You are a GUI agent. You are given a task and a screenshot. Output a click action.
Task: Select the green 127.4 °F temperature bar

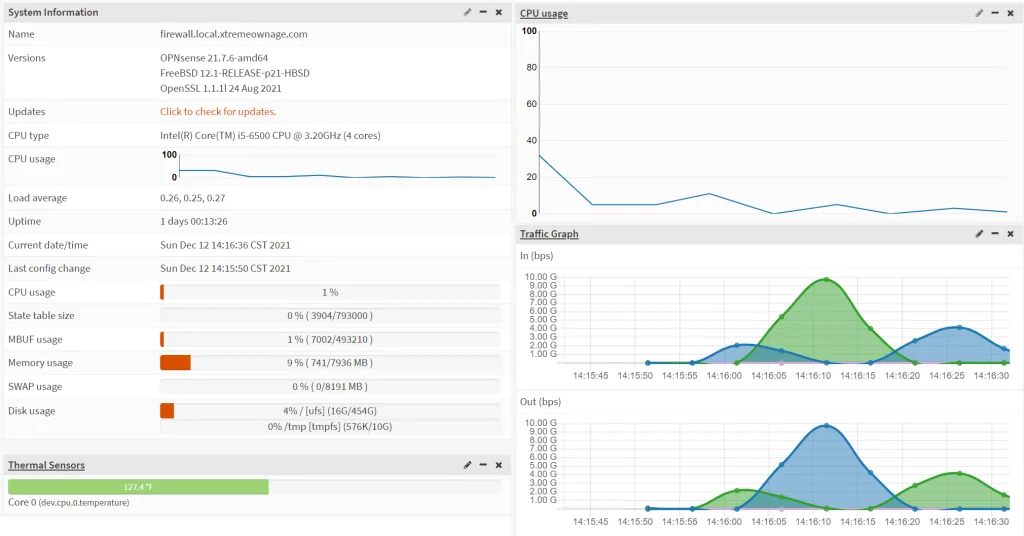pos(138,487)
